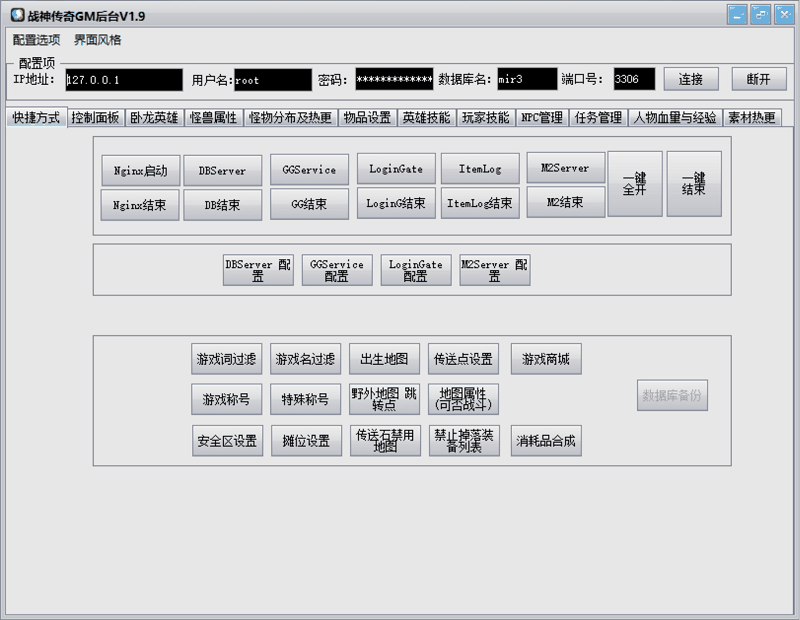Stop the M2Server via M2结束

point(567,203)
